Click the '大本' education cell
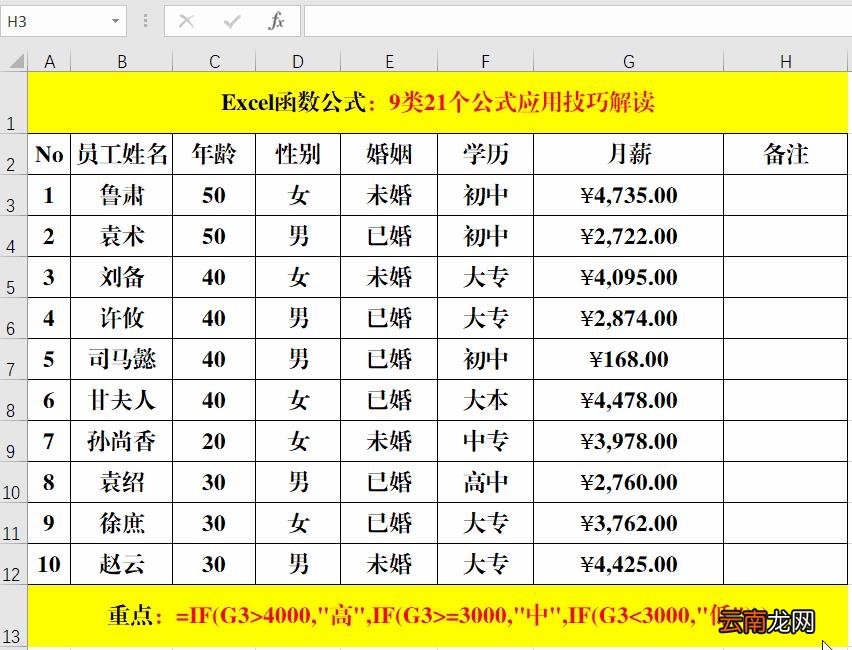Viewport: 852px width, 650px height. [x=485, y=400]
